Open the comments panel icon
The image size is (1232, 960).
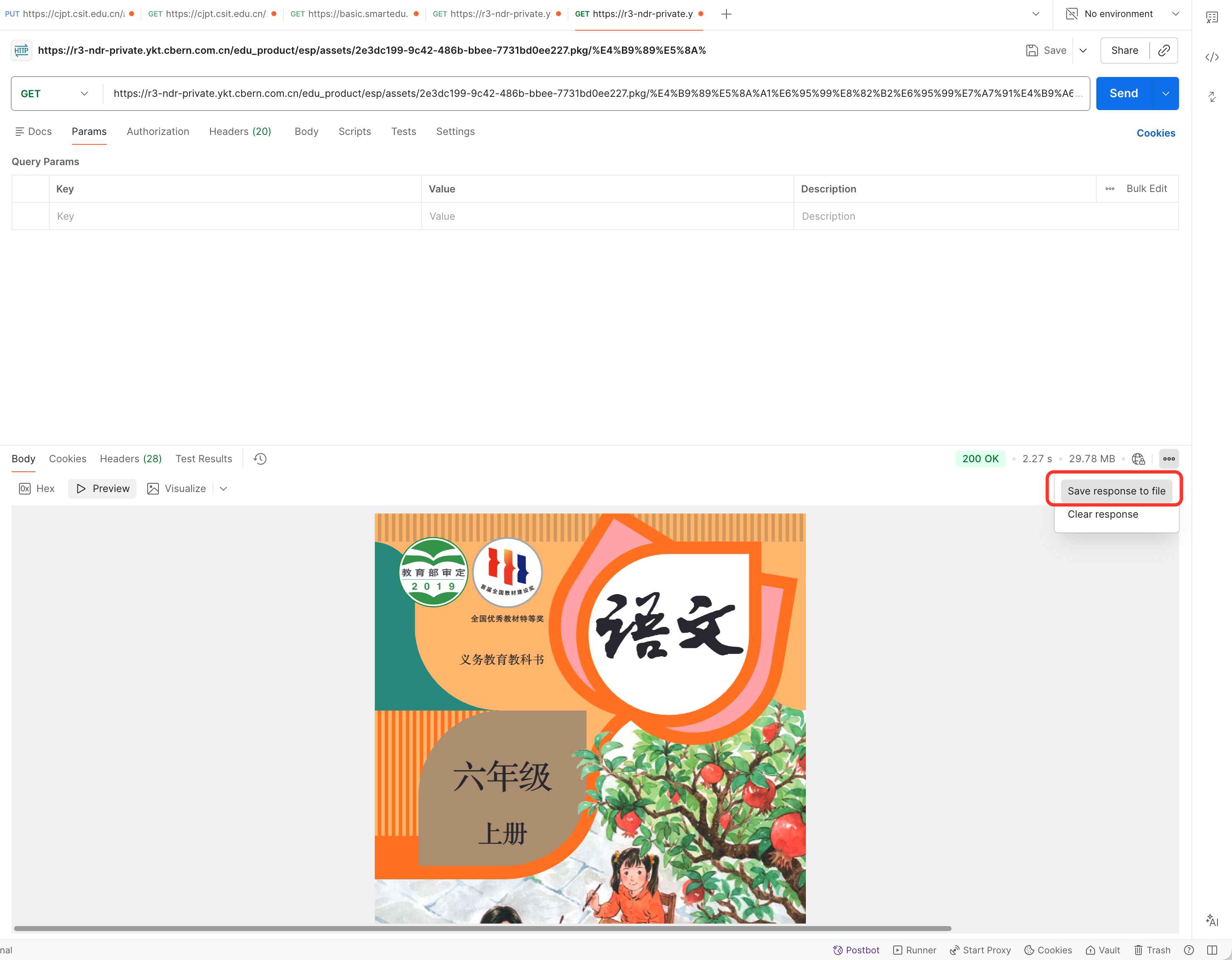click(x=1212, y=17)
